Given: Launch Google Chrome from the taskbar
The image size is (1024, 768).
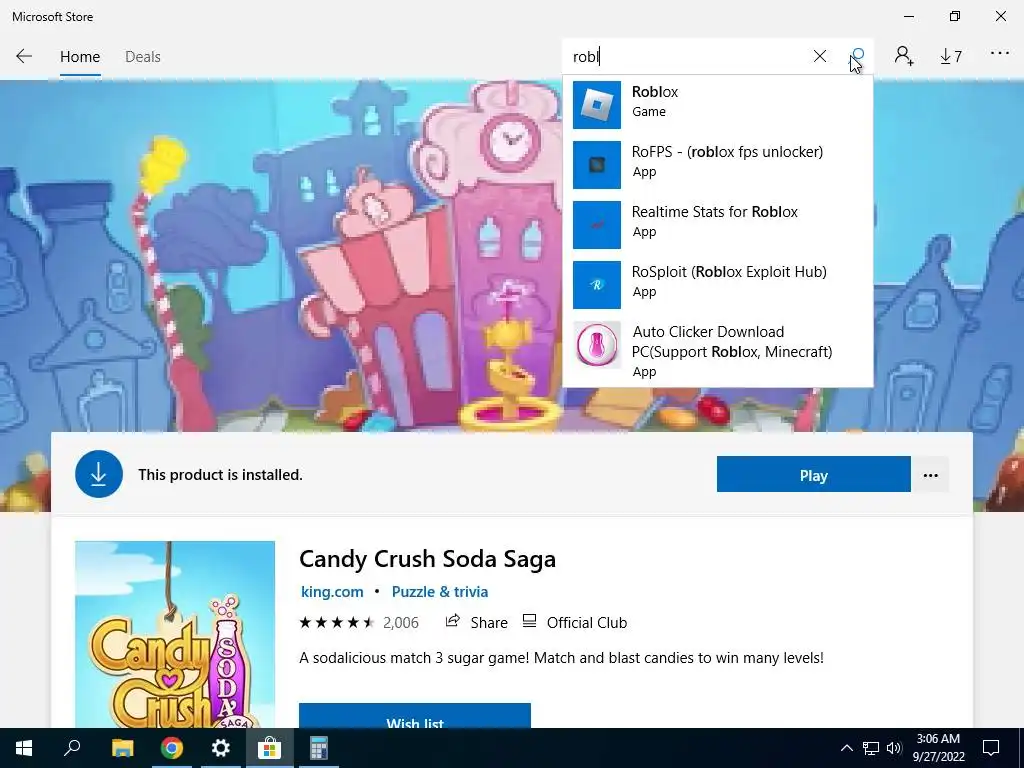Looking at the screenshot, I should click(172, 748).
